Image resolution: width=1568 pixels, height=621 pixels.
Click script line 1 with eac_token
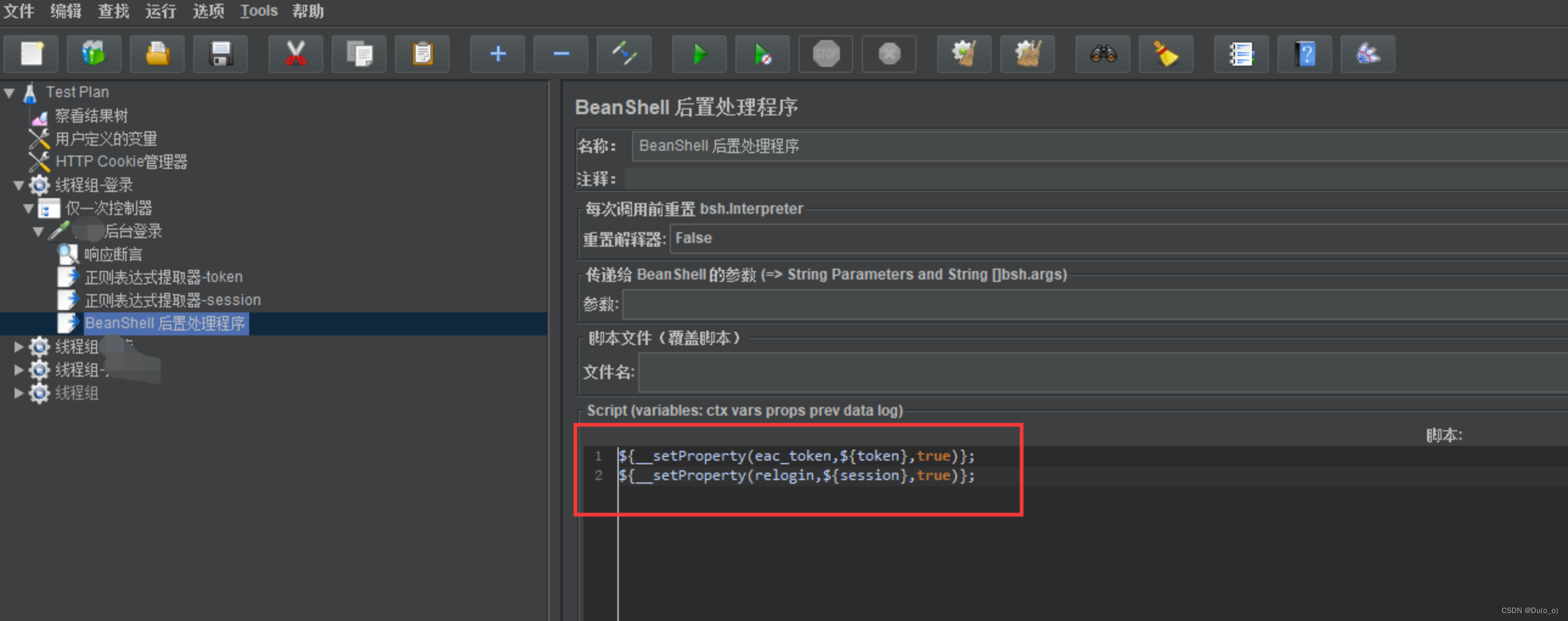[x=796, y=456]
